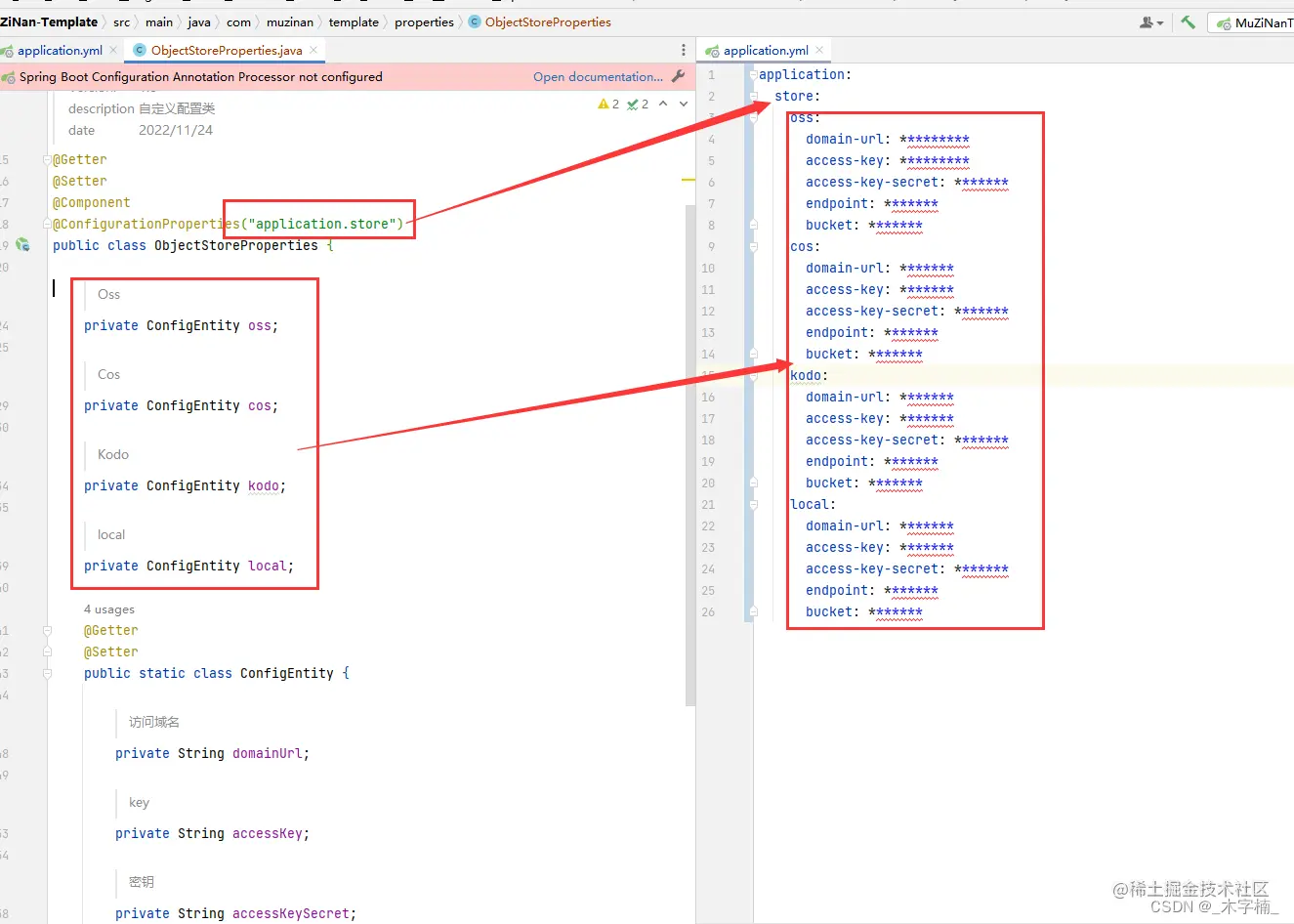Screen dimensions: 1294x924
Task: Click the cos field declaration
Action: [x=181, y=405]
